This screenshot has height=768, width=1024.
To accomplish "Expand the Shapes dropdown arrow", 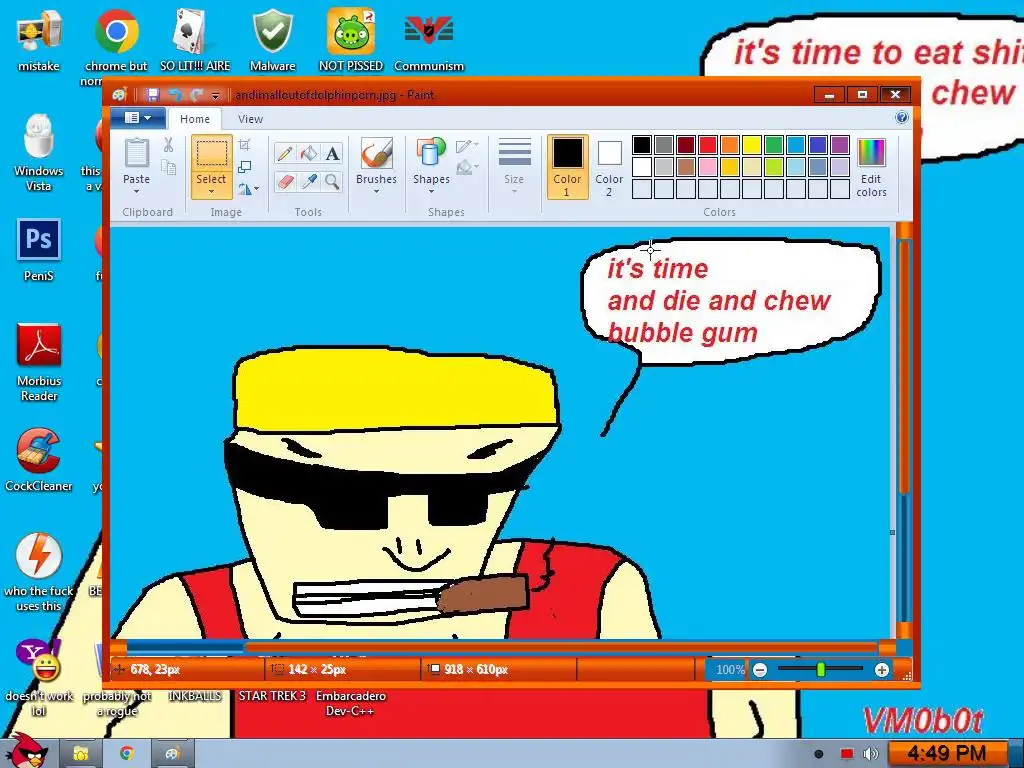I will point(431,192).
